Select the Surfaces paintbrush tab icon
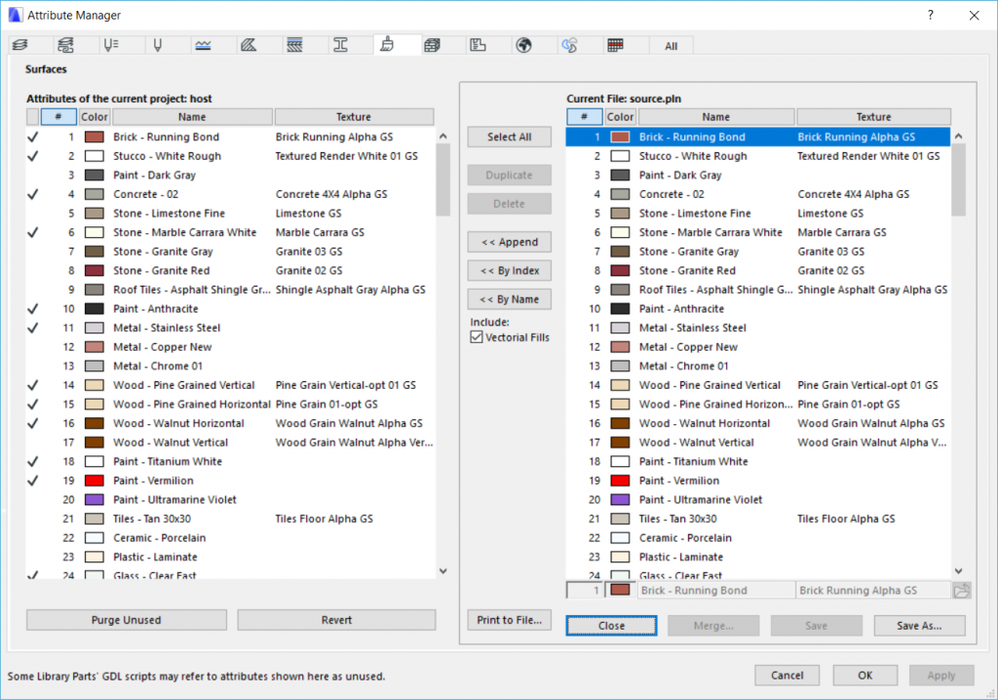Image resolution: width=998 pixels, height=700 pixels. (x=386, y=45)
